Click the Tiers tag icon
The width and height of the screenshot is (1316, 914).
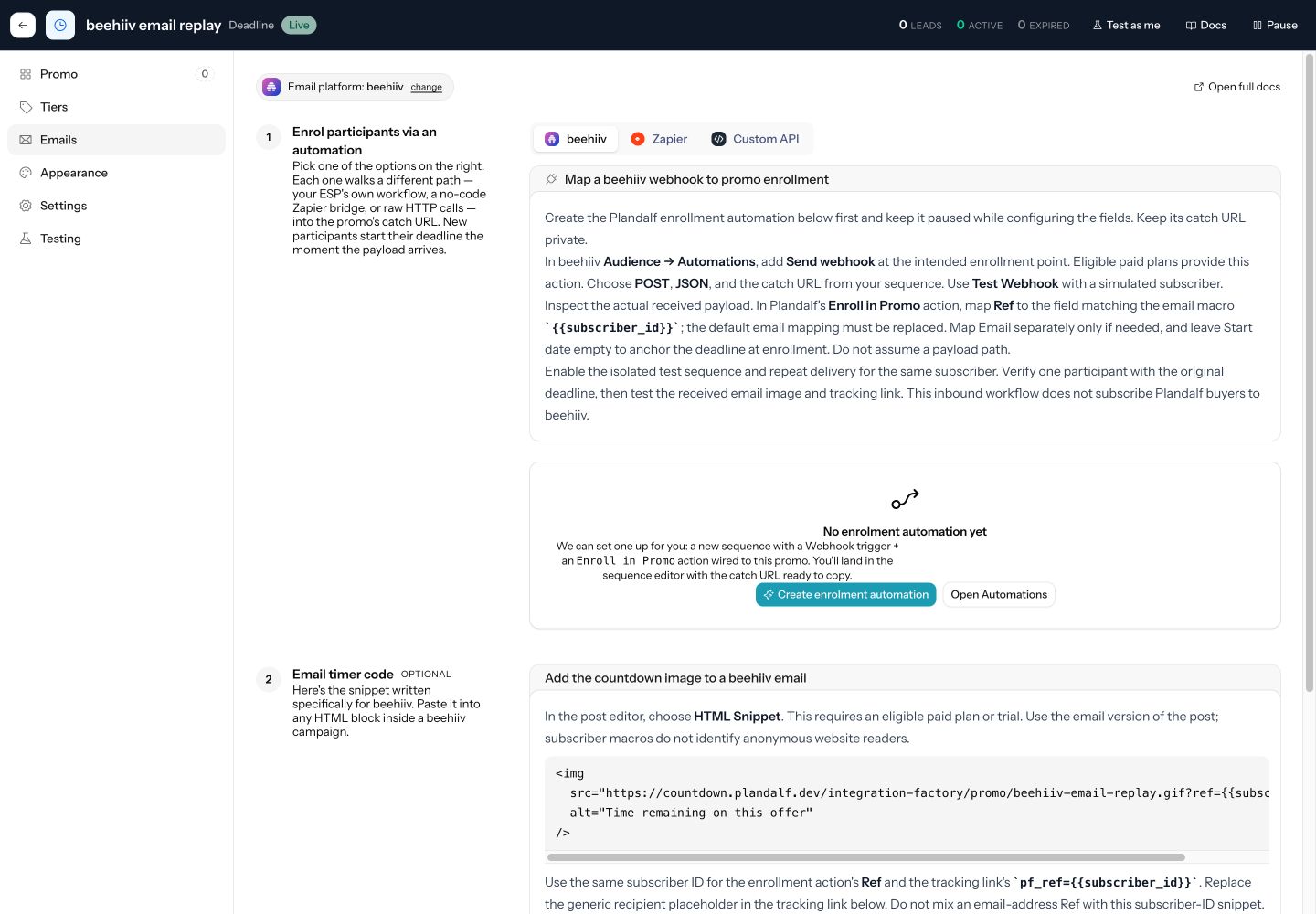tap(26, 107)
